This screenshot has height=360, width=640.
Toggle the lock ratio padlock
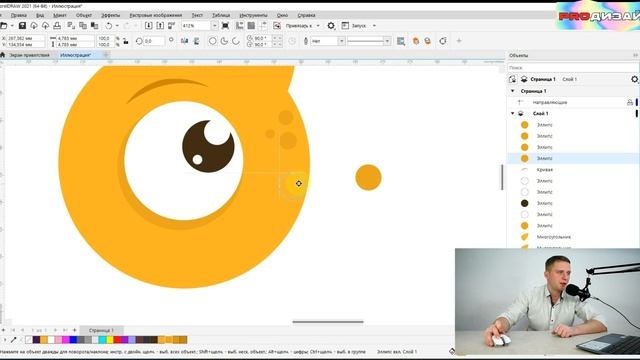click(126, 41)
